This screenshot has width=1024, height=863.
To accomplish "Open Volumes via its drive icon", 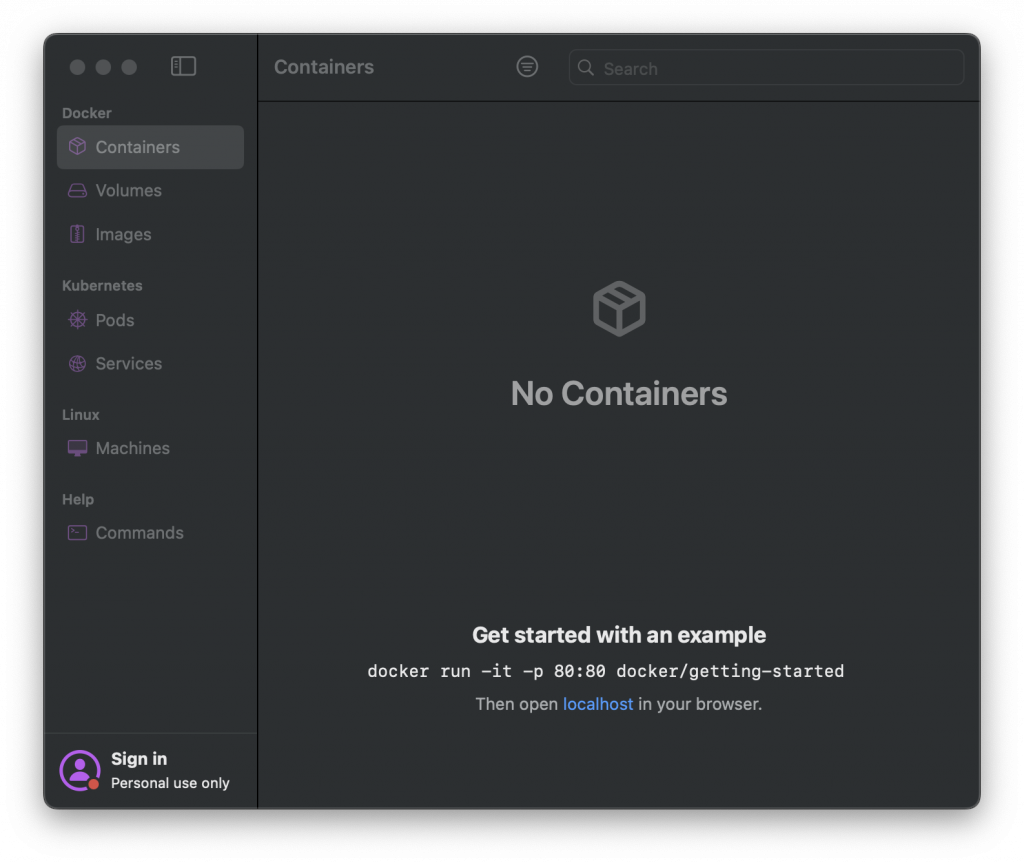I will pyautogui.click(x=77, y=190).
